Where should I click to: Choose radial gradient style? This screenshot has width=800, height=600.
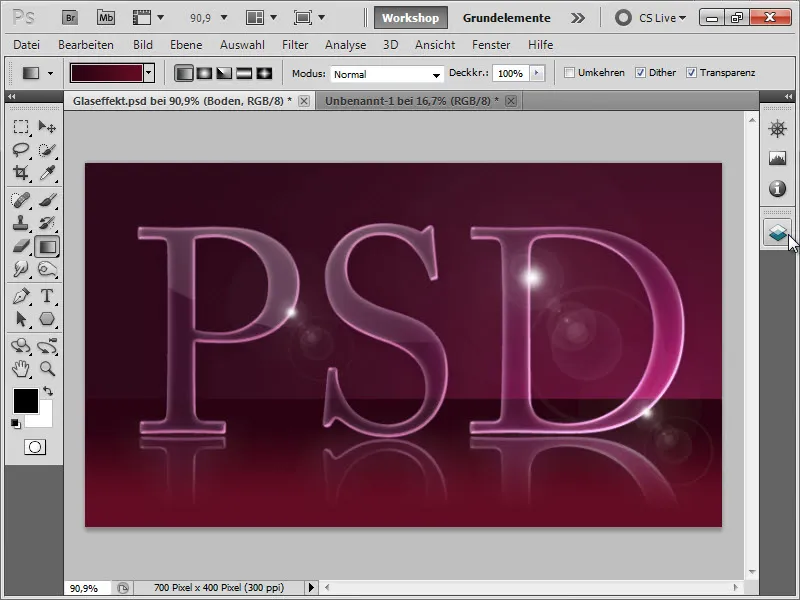pos(204,73)
